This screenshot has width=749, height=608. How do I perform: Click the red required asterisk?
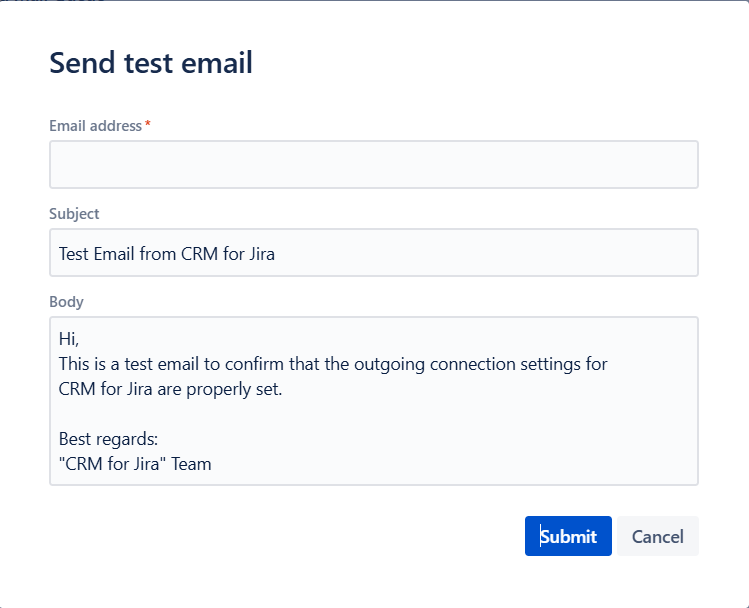(x=148, y=125)
